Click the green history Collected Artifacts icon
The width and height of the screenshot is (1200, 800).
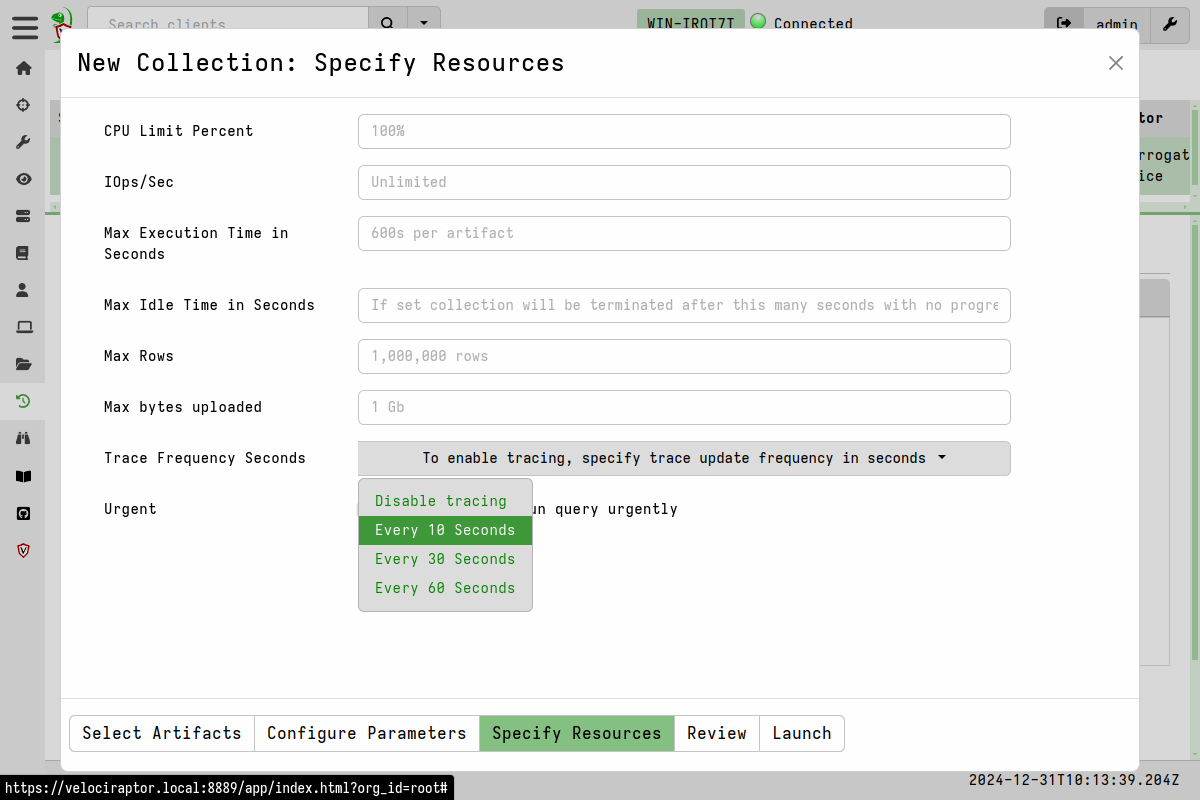tap(23, 401)
